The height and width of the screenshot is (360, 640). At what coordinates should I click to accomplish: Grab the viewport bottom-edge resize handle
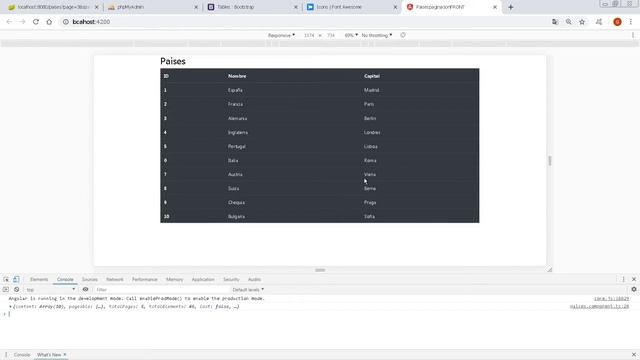[x=320, y=270]
